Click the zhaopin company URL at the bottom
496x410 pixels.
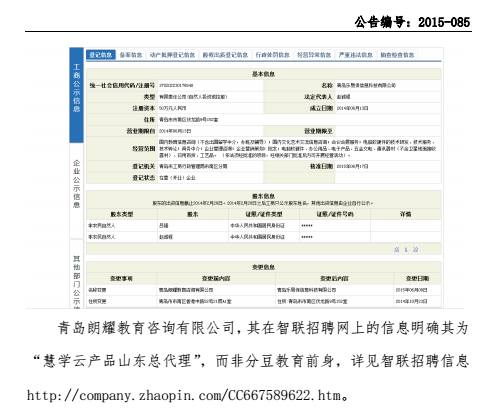[183, 396]
